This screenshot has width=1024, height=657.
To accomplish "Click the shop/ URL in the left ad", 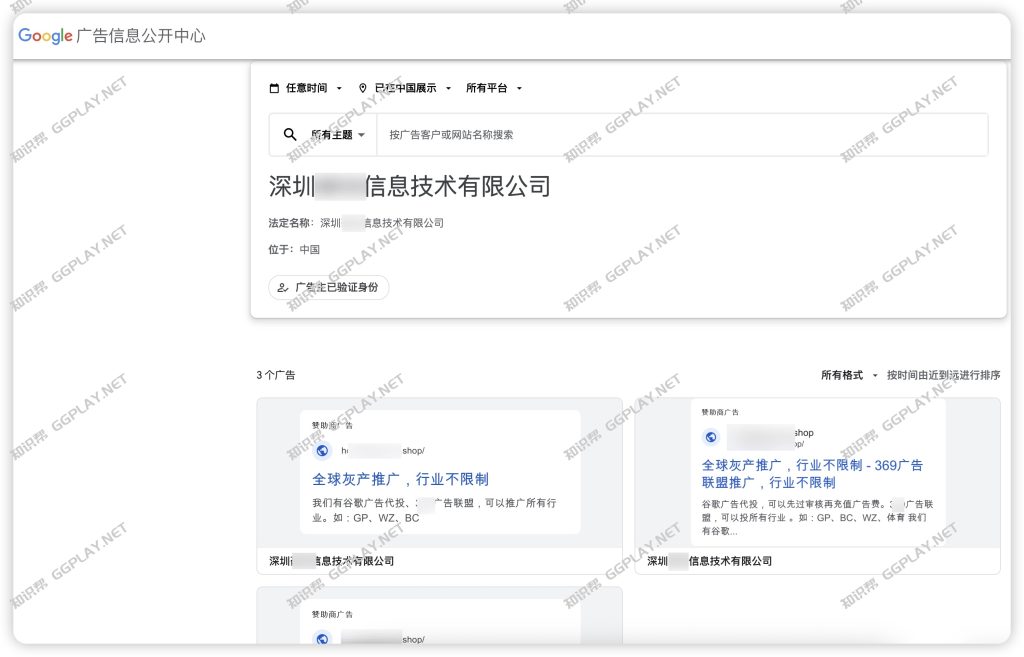I will click(x=383, y=451).
